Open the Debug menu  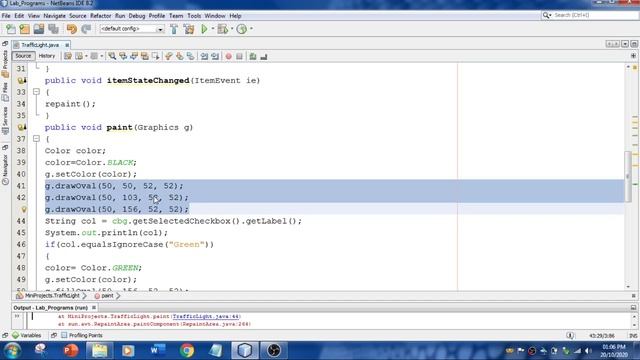[137, 16]
